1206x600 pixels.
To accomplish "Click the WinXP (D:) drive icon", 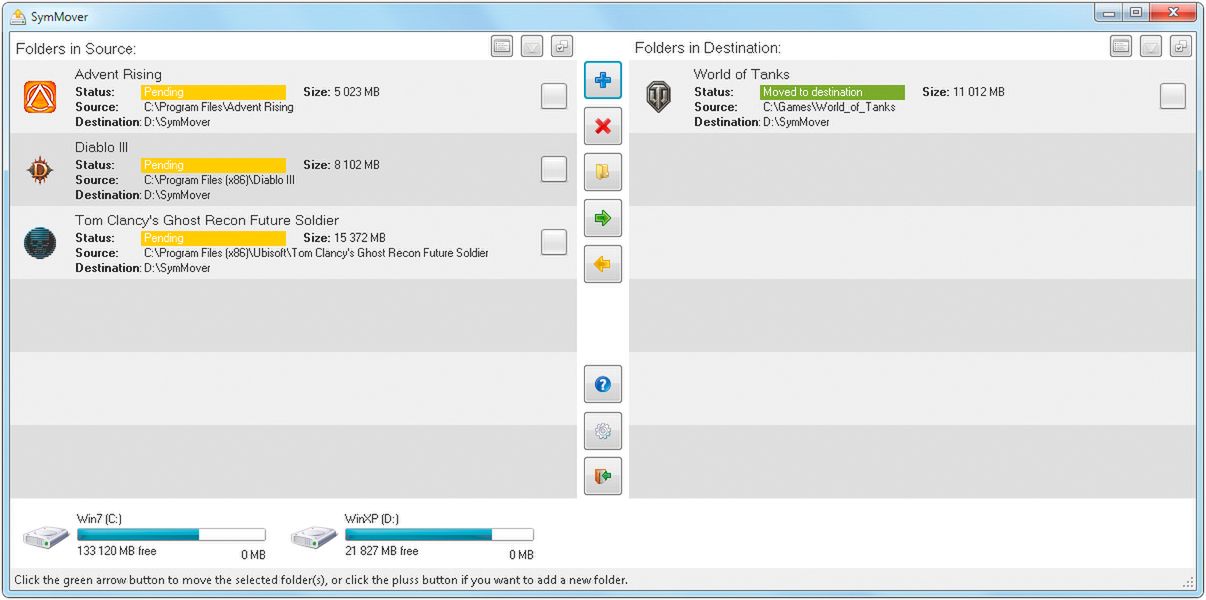I will [314, 538].
